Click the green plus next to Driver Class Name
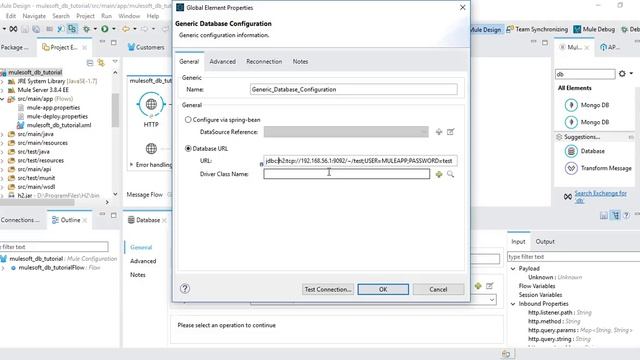 pyautogui.click(x=439, y=174)
